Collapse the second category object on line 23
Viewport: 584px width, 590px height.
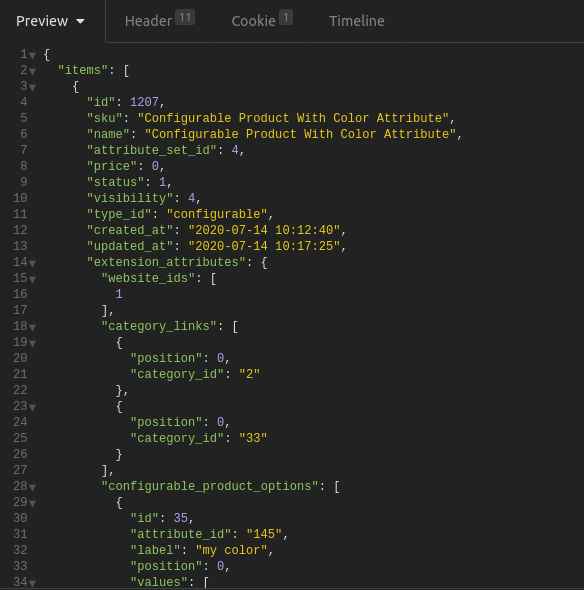click(32, 407)
